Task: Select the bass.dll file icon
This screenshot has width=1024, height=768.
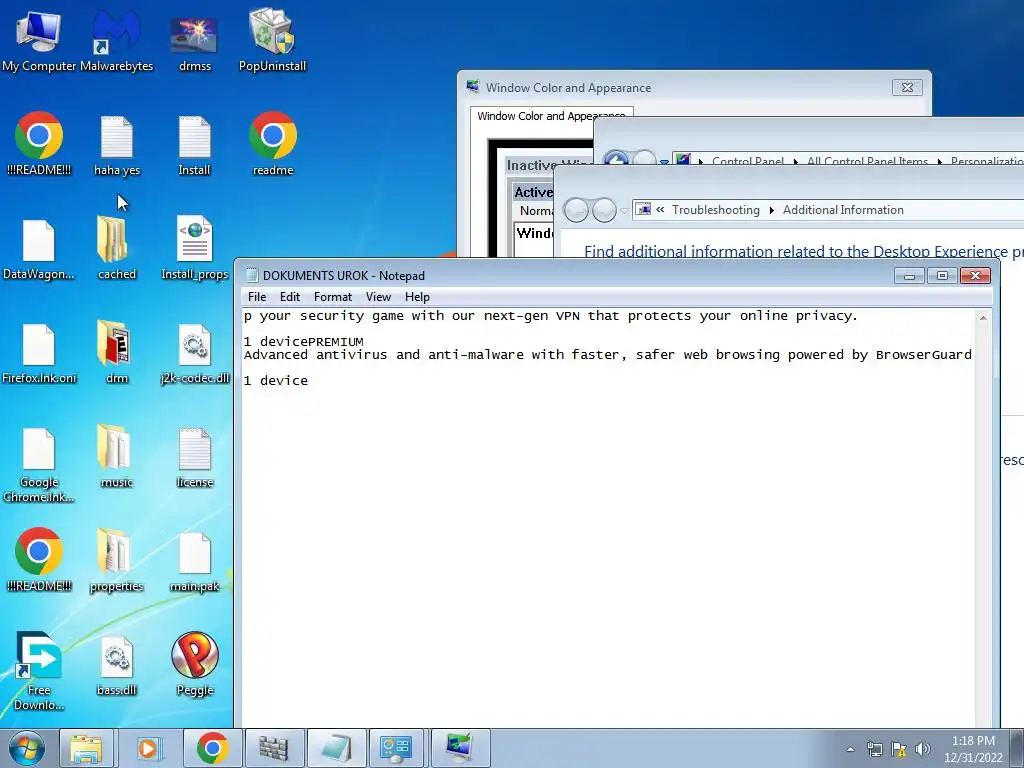Action: point(116,666)
